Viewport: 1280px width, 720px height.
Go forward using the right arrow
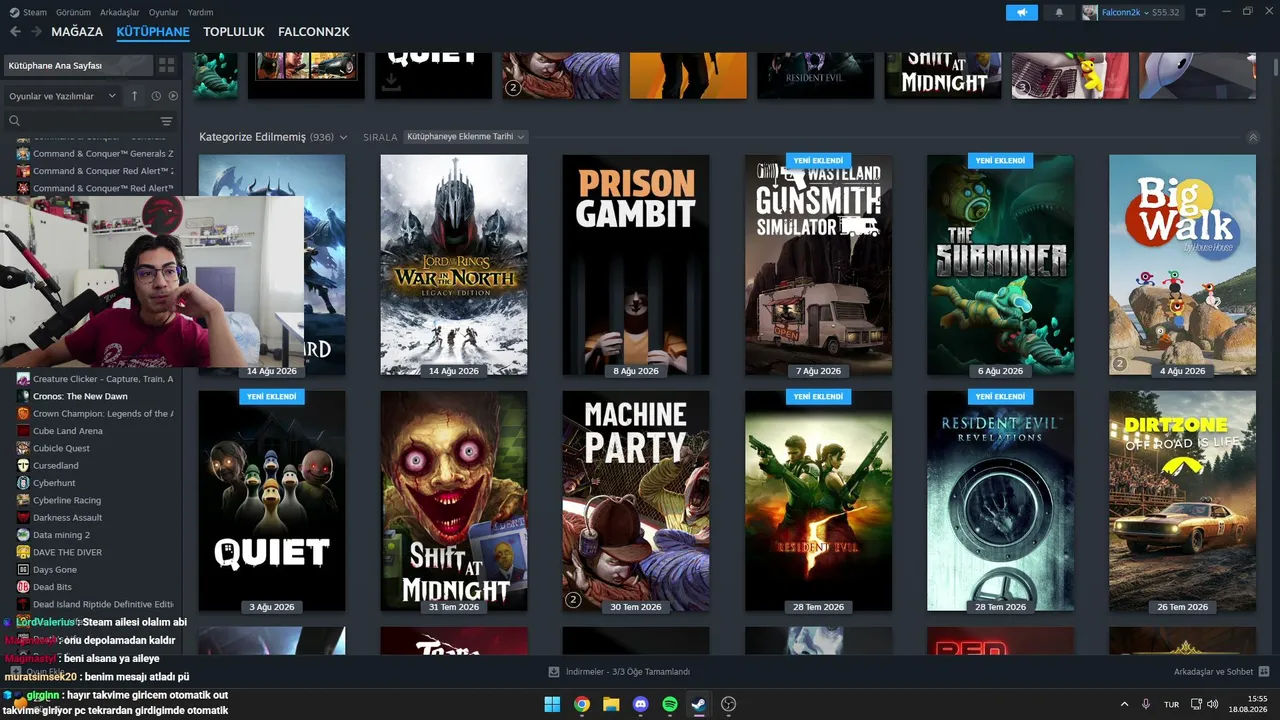point(36,32)
